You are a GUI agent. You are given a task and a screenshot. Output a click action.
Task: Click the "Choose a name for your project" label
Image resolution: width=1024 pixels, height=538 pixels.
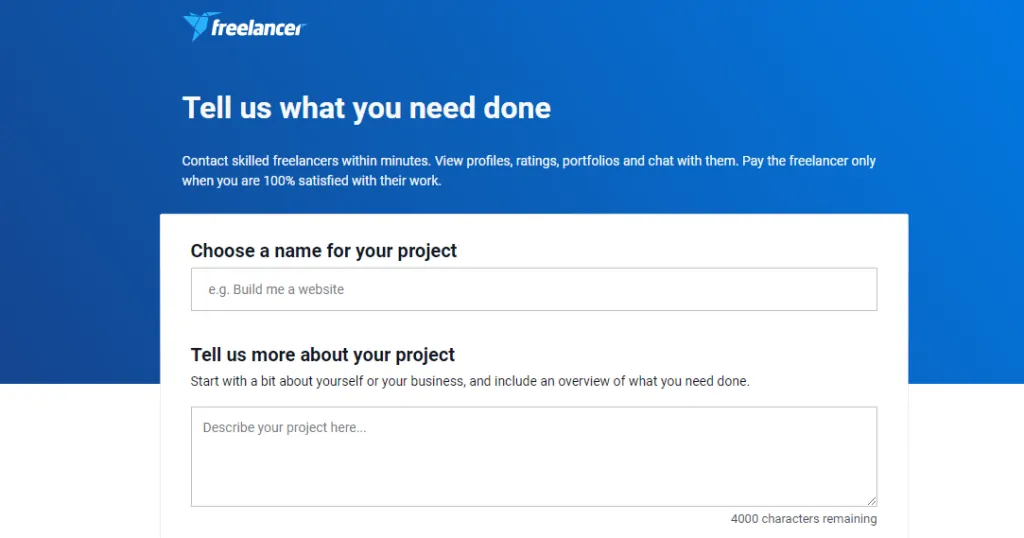click(323, 251)
